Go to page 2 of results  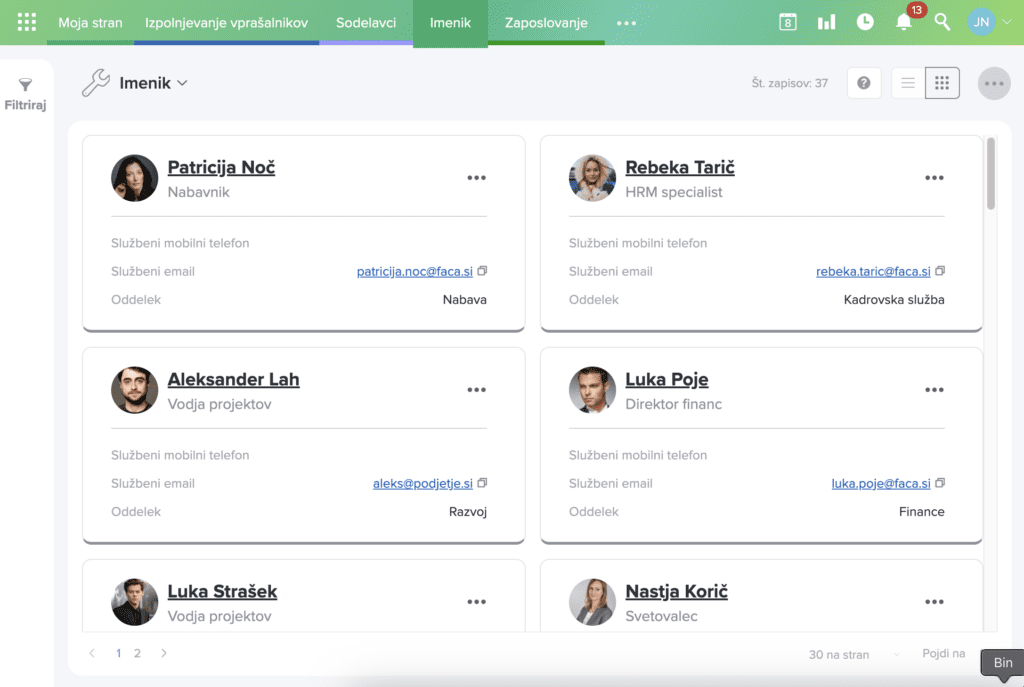coord(138,653)
